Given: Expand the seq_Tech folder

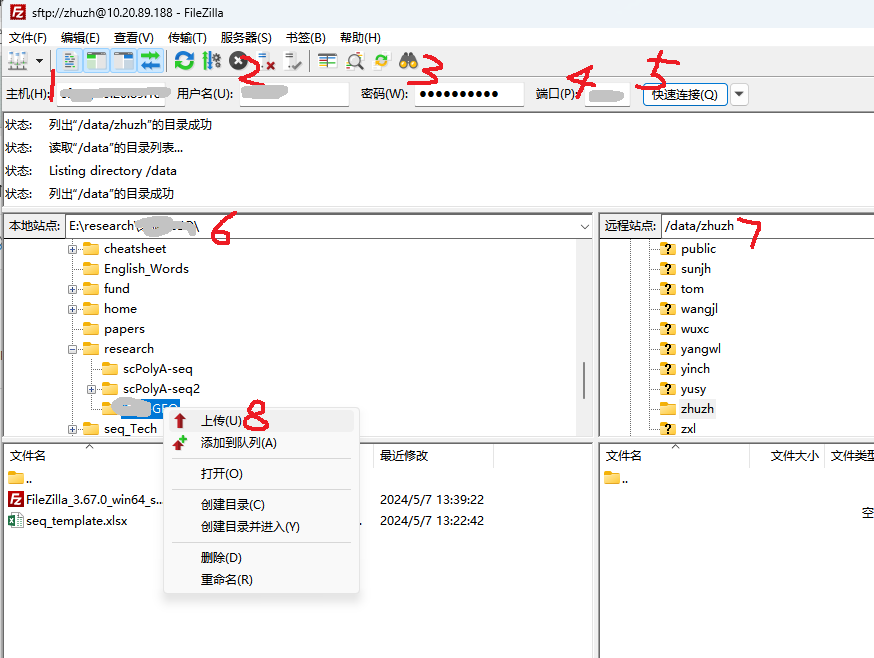Looking at the screenshot, I should coord(72,429).
